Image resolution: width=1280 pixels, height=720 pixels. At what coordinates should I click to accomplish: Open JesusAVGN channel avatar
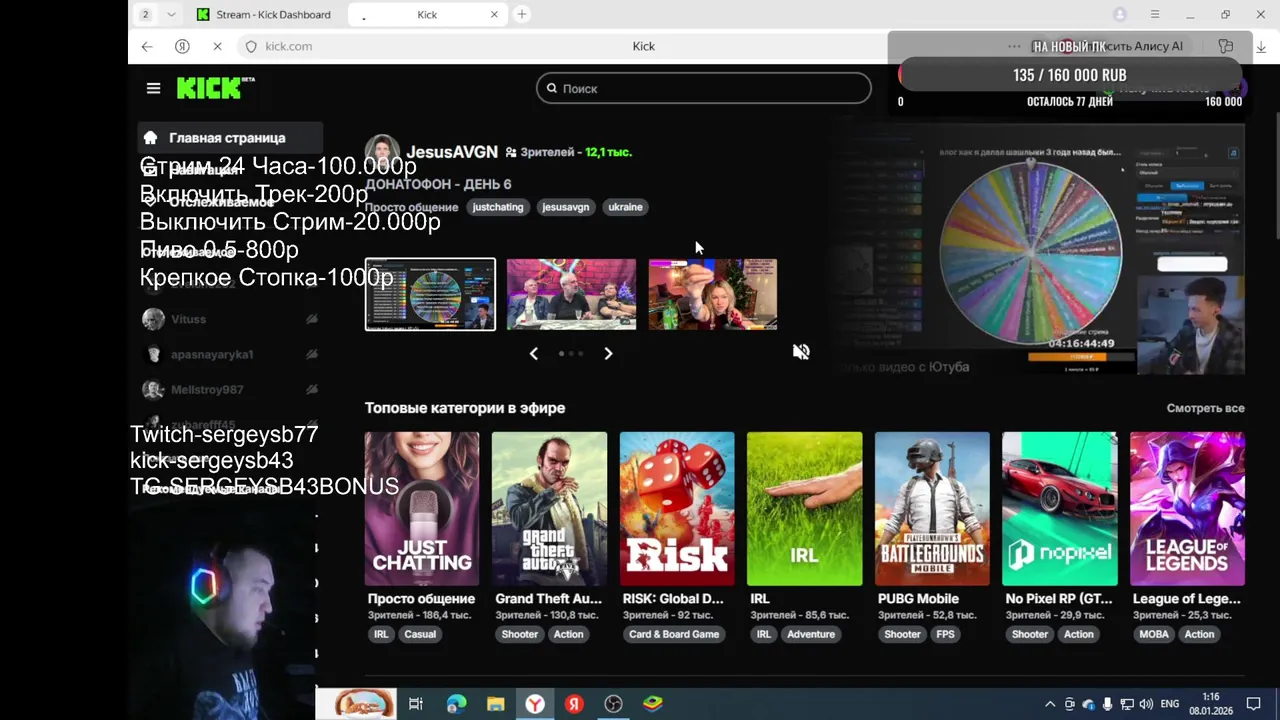[x=382, y=152]
